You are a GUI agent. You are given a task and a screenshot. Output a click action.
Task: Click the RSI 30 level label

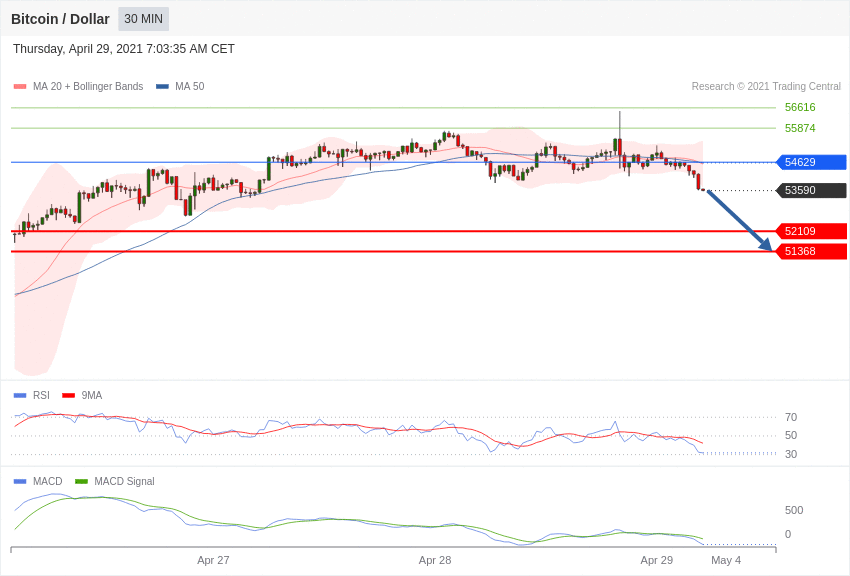(791, 454)
